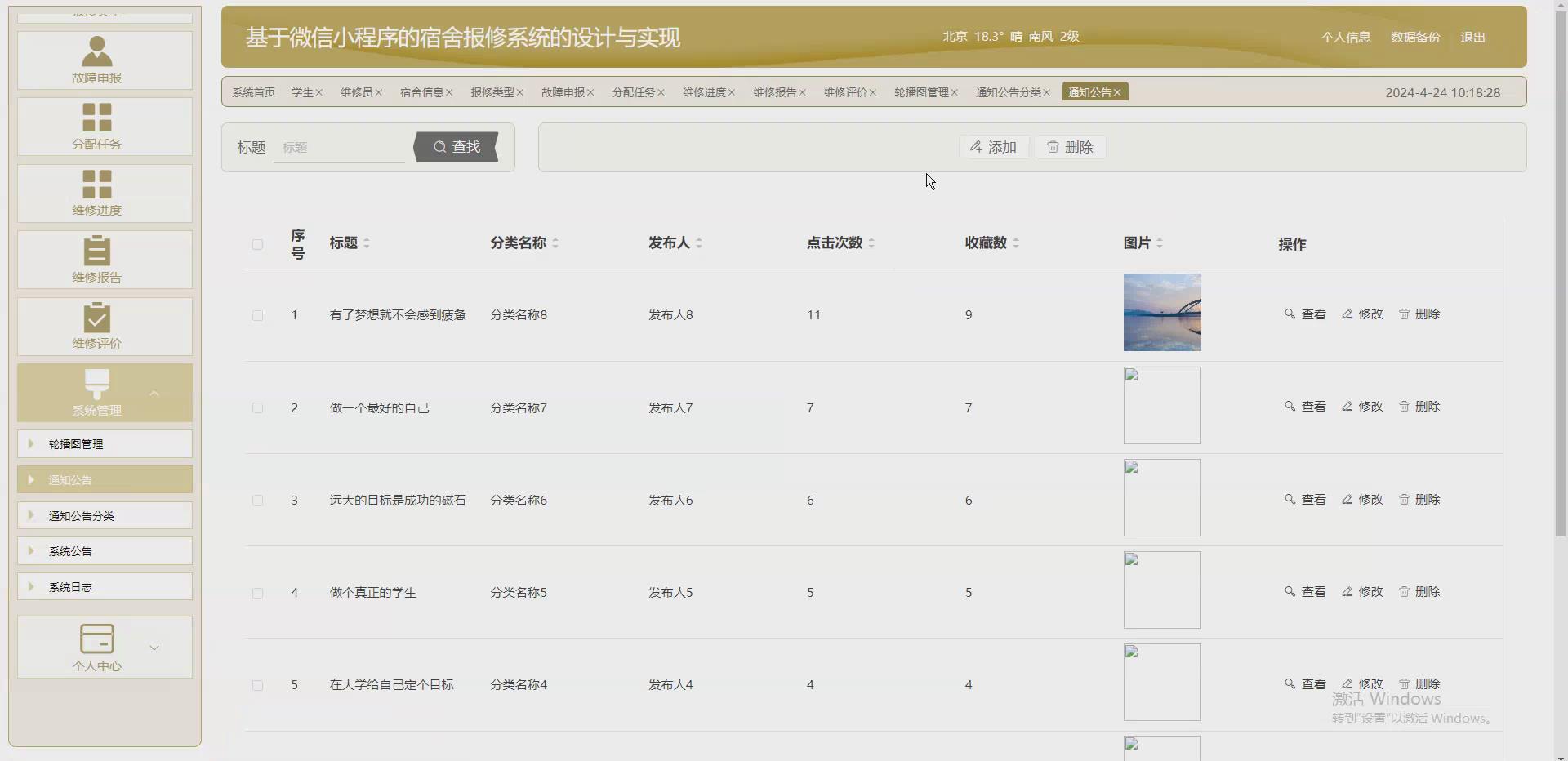This screenshot has height=761, width=1568.
Task: Click the 退出 logout link
Action: pos(1472,37)
